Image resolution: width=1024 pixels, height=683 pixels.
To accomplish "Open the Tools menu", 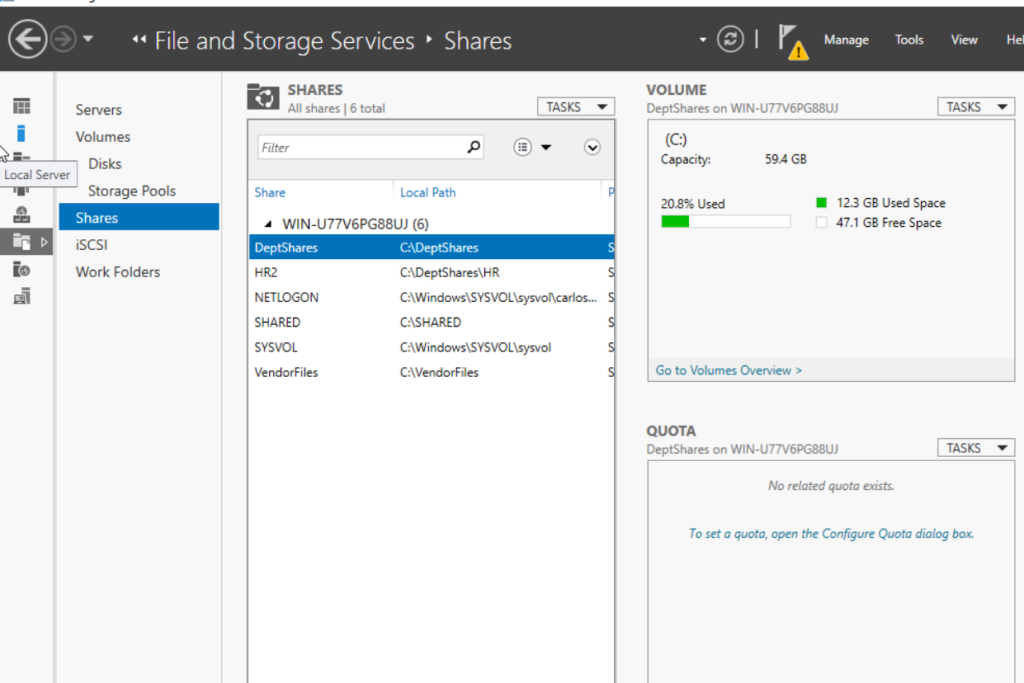I will (x=909, y=40).
